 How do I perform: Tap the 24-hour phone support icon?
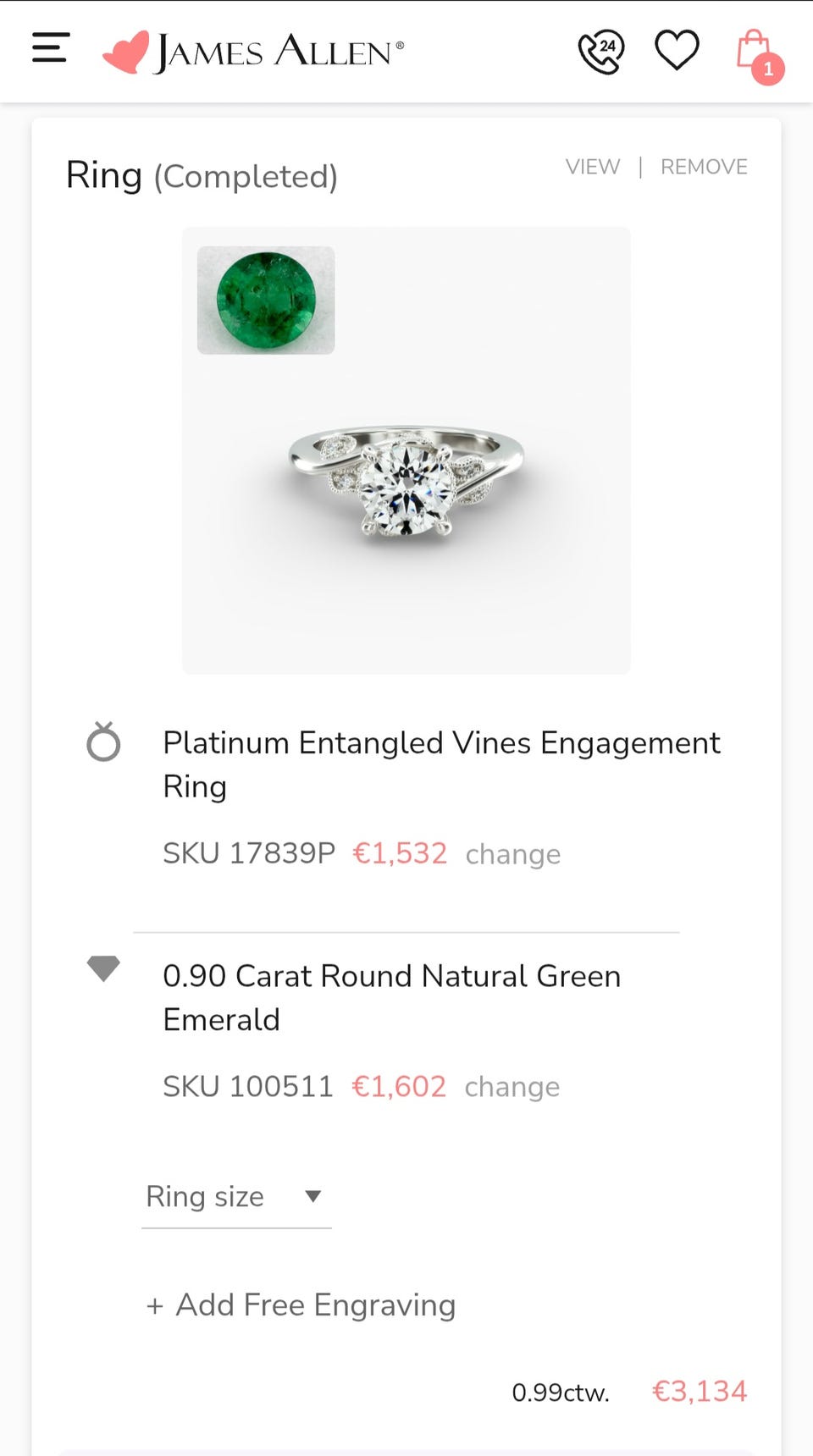[600, 52]
